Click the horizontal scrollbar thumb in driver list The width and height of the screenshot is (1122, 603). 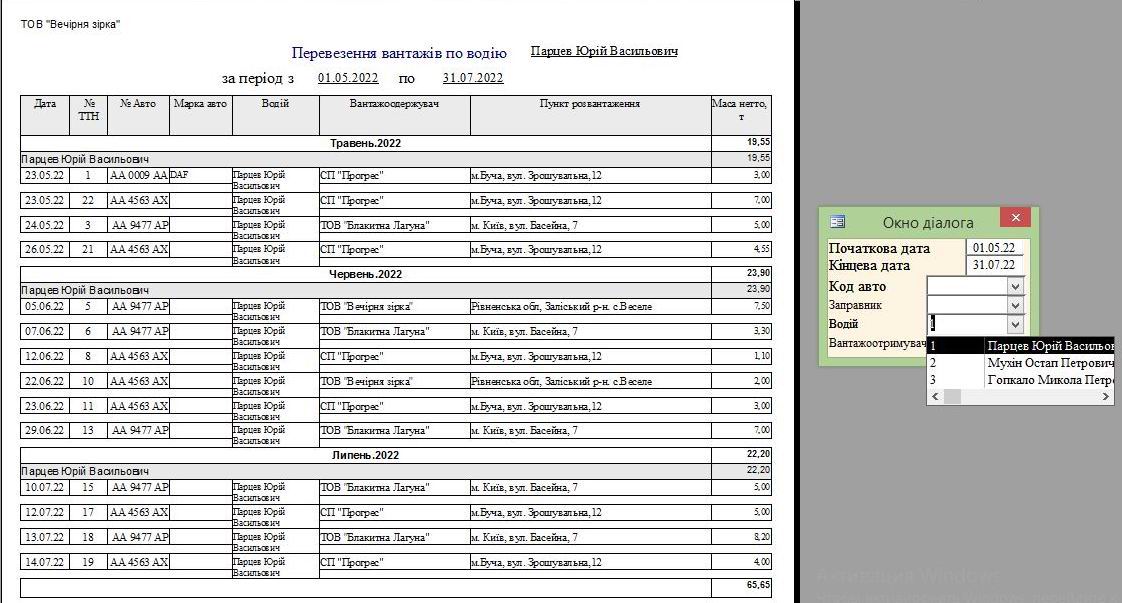coord(952,396)
